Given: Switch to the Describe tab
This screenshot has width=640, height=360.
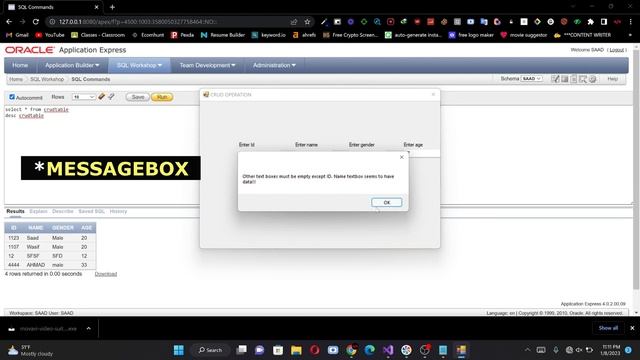Looking at the screenshot, I should pyautogui.click(x=63, y=211).
